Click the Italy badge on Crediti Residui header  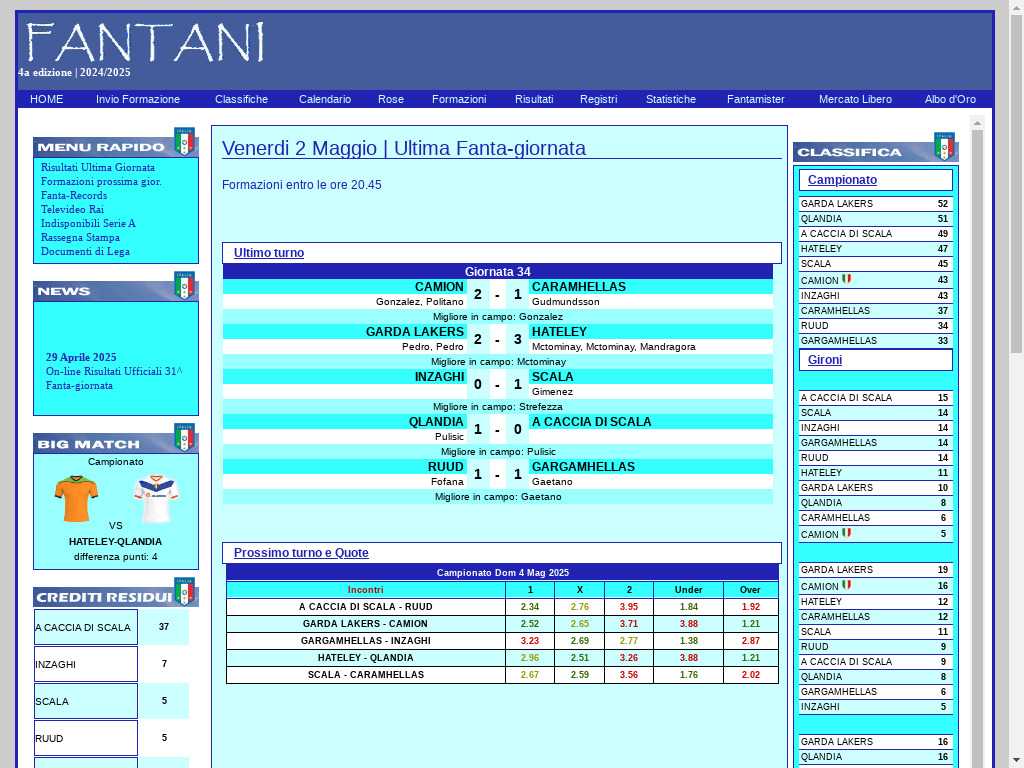[x=184, y=591]
